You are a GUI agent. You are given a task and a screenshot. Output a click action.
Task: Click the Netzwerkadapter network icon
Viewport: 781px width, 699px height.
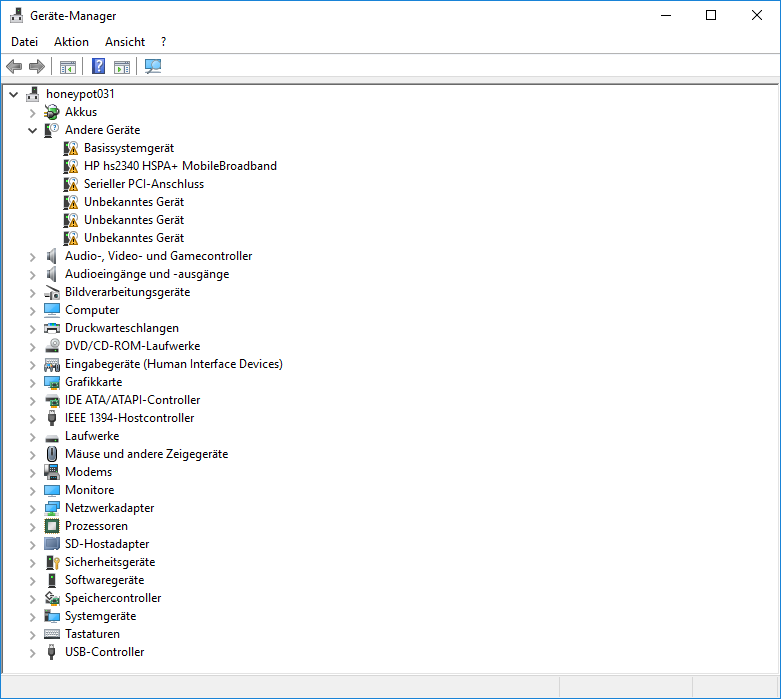coord(52,508)
